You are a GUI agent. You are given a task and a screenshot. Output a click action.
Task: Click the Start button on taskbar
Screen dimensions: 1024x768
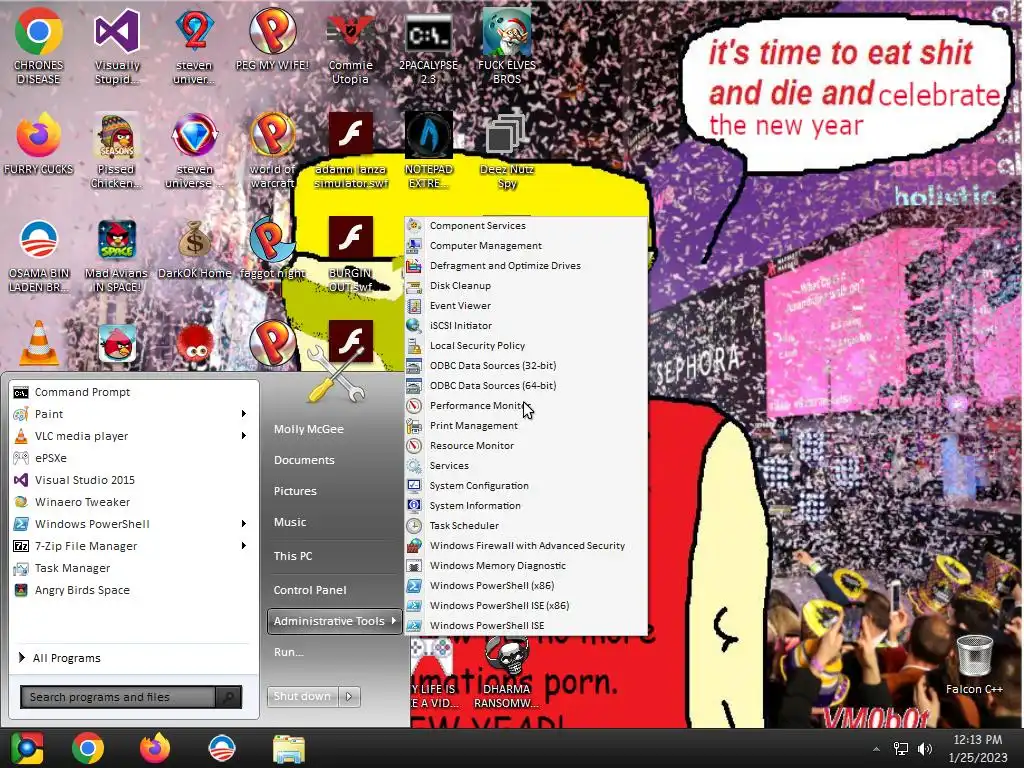click(27, 748)
